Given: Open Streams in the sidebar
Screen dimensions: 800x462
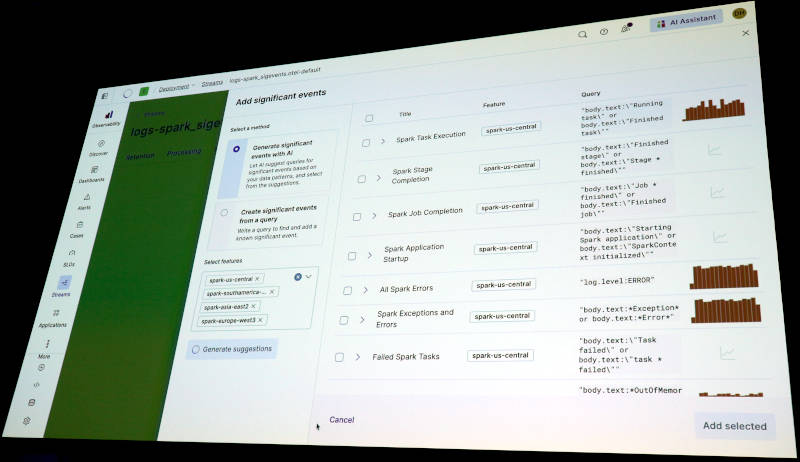Looking at the screenshot, I should (63, 287).
